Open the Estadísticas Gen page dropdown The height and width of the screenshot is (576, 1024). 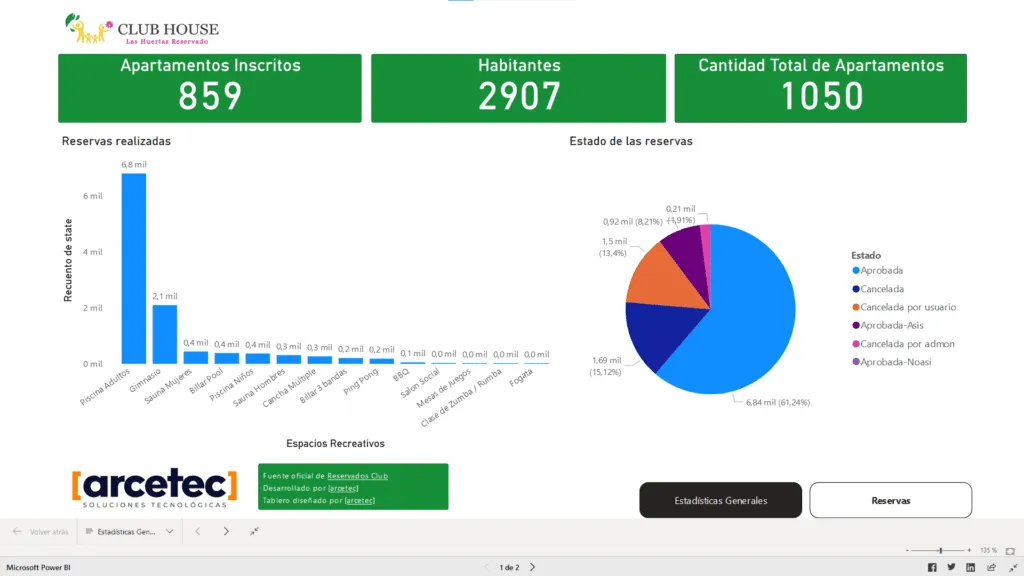169,531
